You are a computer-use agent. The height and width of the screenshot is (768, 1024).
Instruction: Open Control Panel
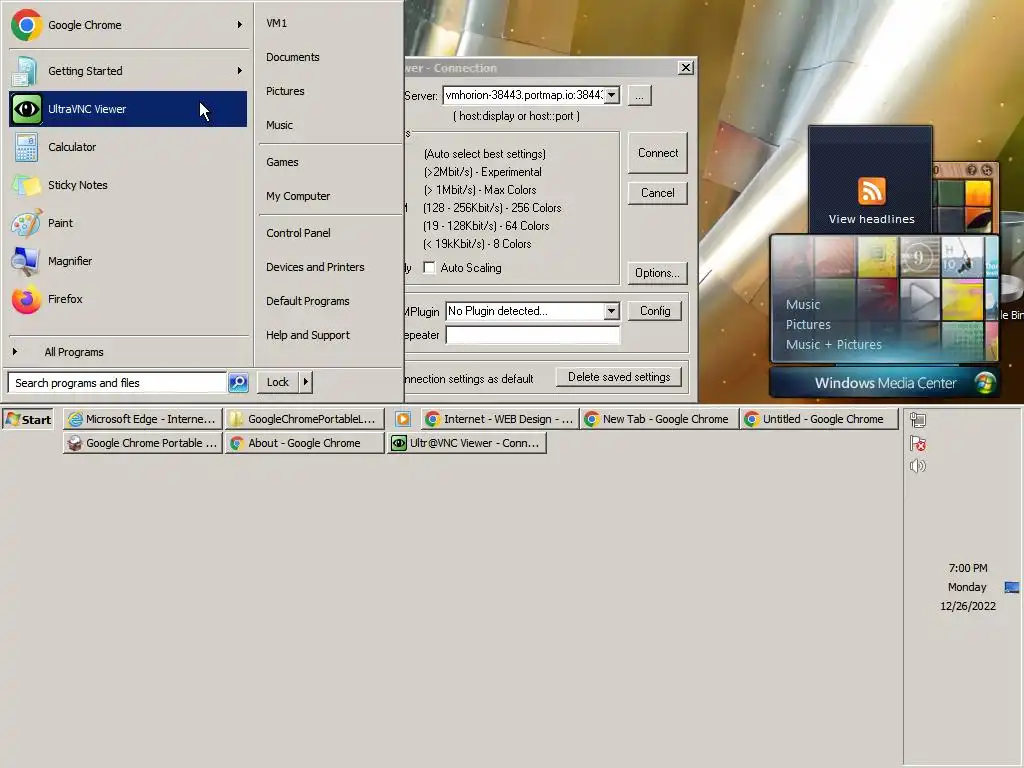(298, 232)
